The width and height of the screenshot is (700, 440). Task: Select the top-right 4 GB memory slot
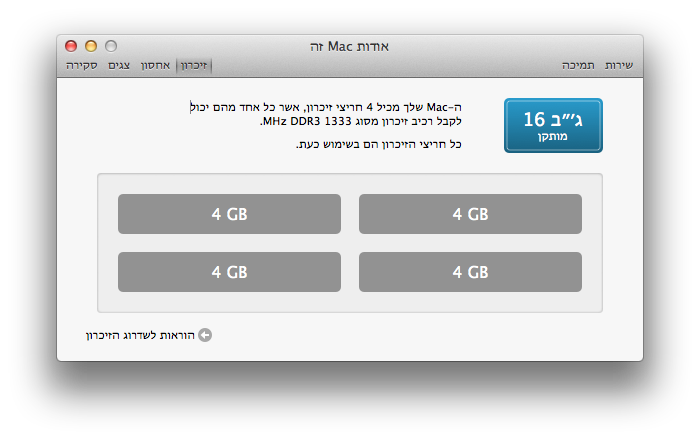[470, 214]
